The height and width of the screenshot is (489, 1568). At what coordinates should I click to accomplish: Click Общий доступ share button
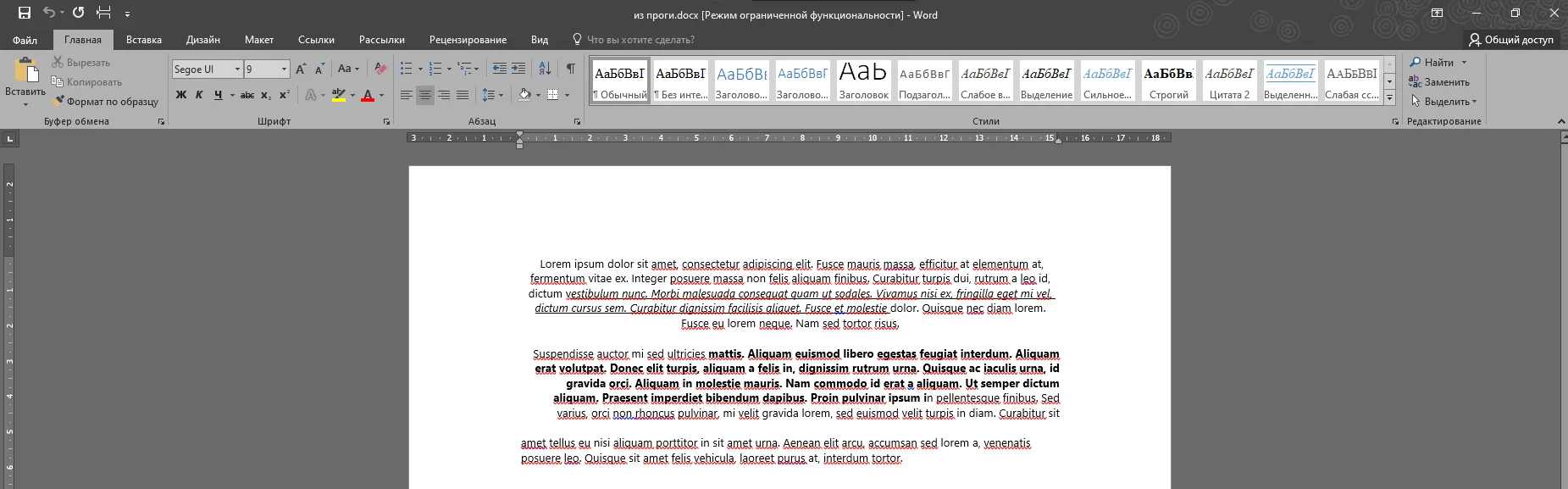[1512, 40]
